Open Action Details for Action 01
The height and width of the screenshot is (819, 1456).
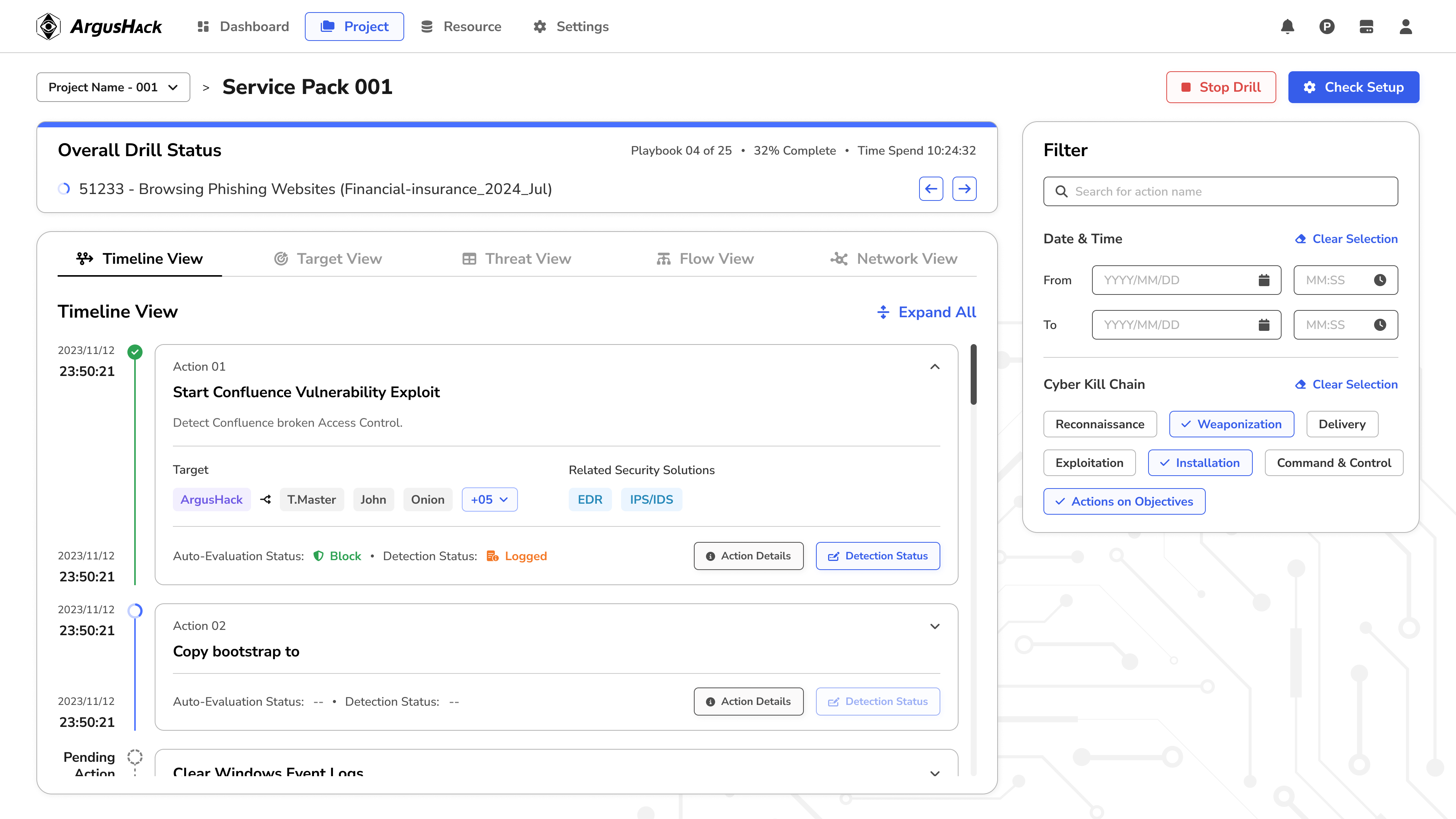[x=748, y=556]
